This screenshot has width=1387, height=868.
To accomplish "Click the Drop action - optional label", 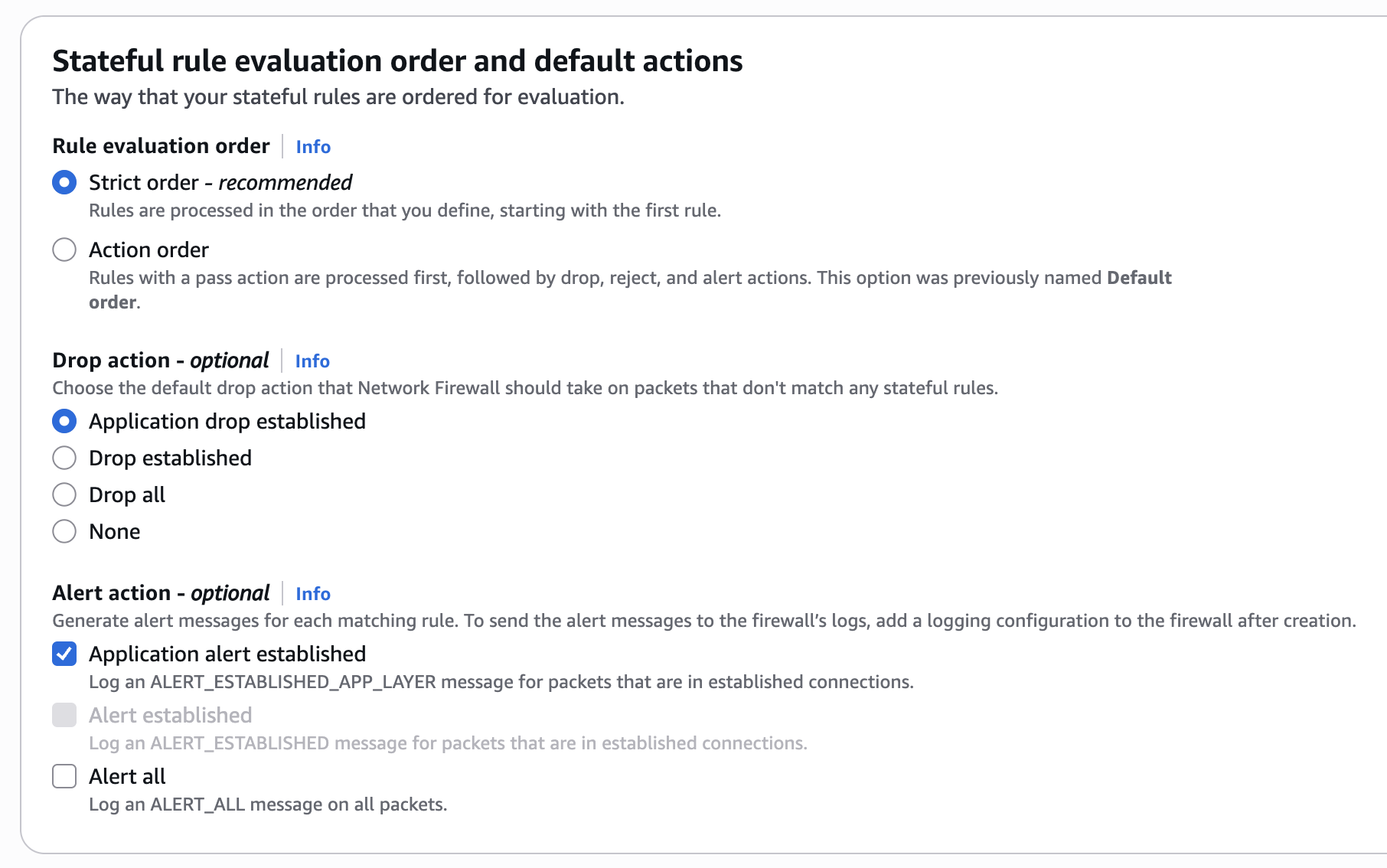I will pyautogui.click(x=161, y=361).
